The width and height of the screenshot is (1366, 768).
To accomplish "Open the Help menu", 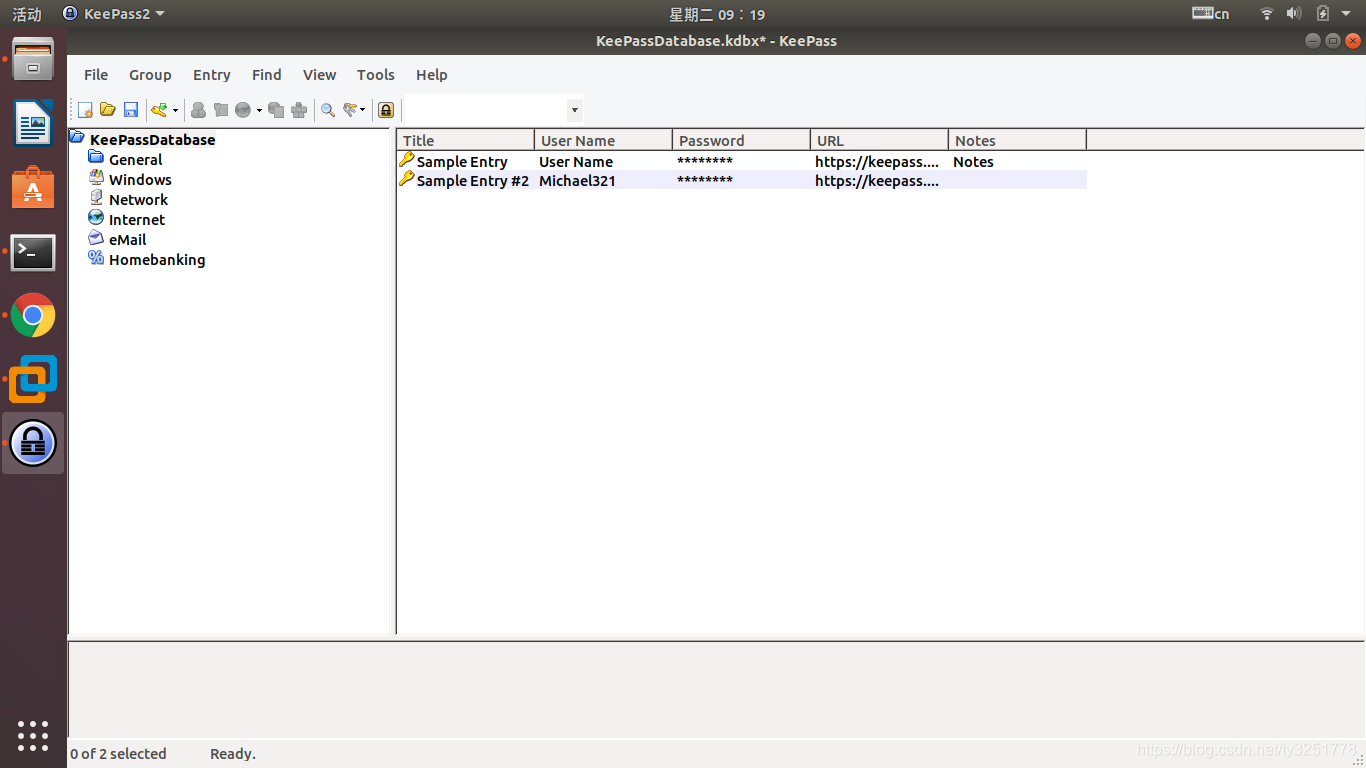I will click(432, 75).
